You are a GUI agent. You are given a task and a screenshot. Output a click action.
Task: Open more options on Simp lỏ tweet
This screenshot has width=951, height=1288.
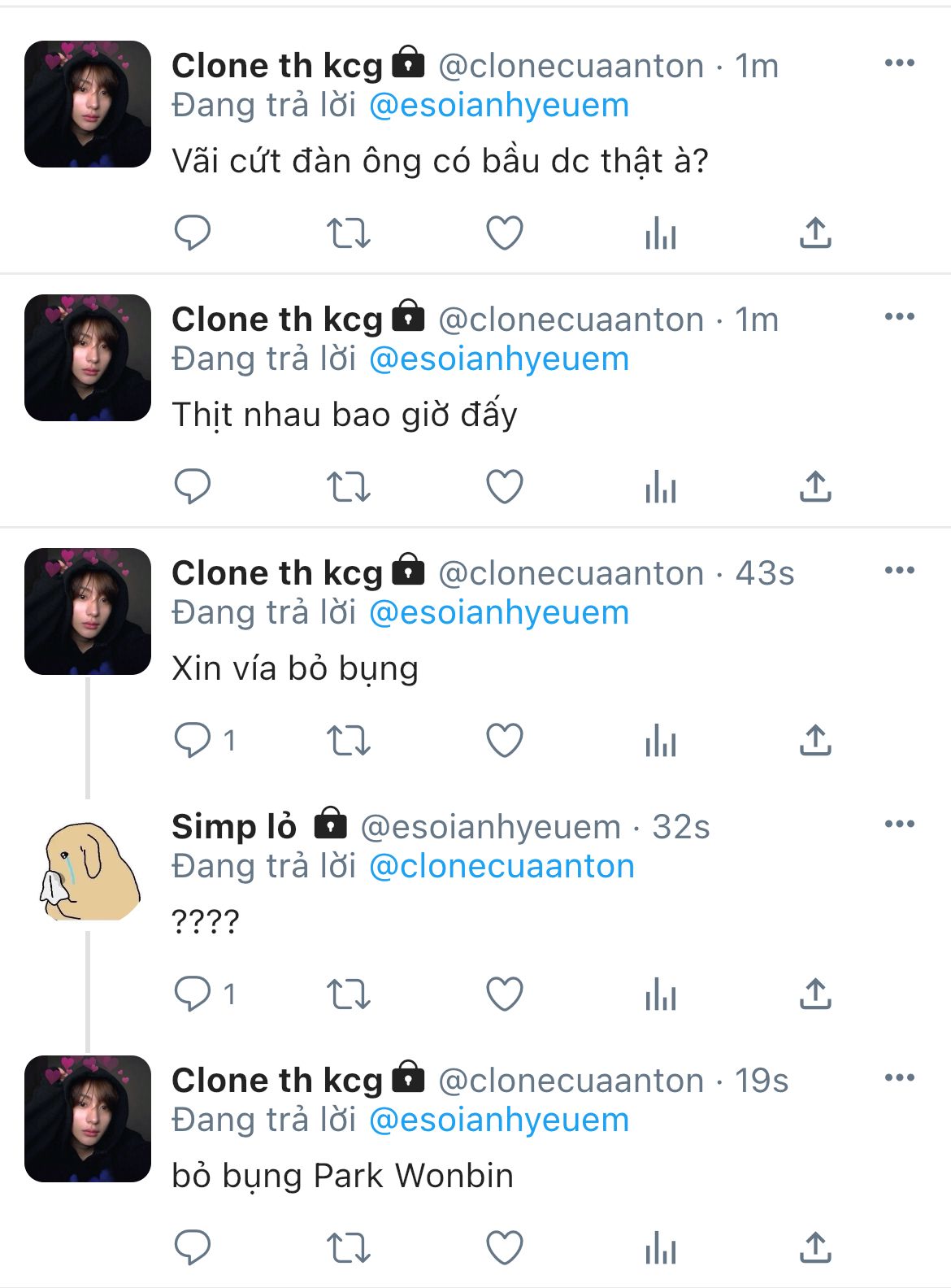click(x=900, y=825)
